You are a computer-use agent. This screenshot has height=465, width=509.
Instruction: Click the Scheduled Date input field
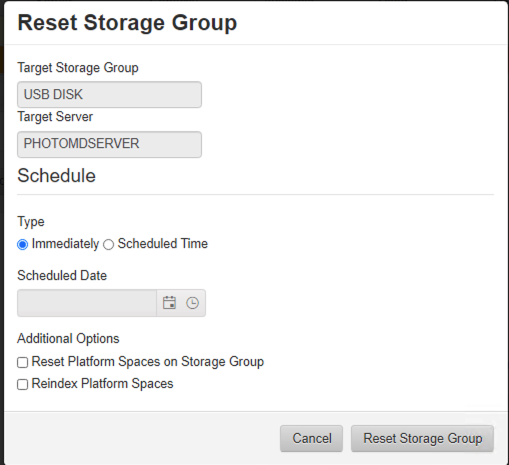87,303
